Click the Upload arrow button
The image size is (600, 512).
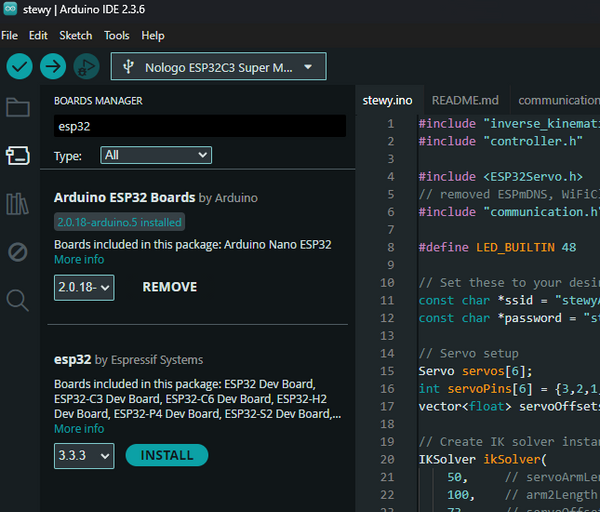(x=53, y=67)
